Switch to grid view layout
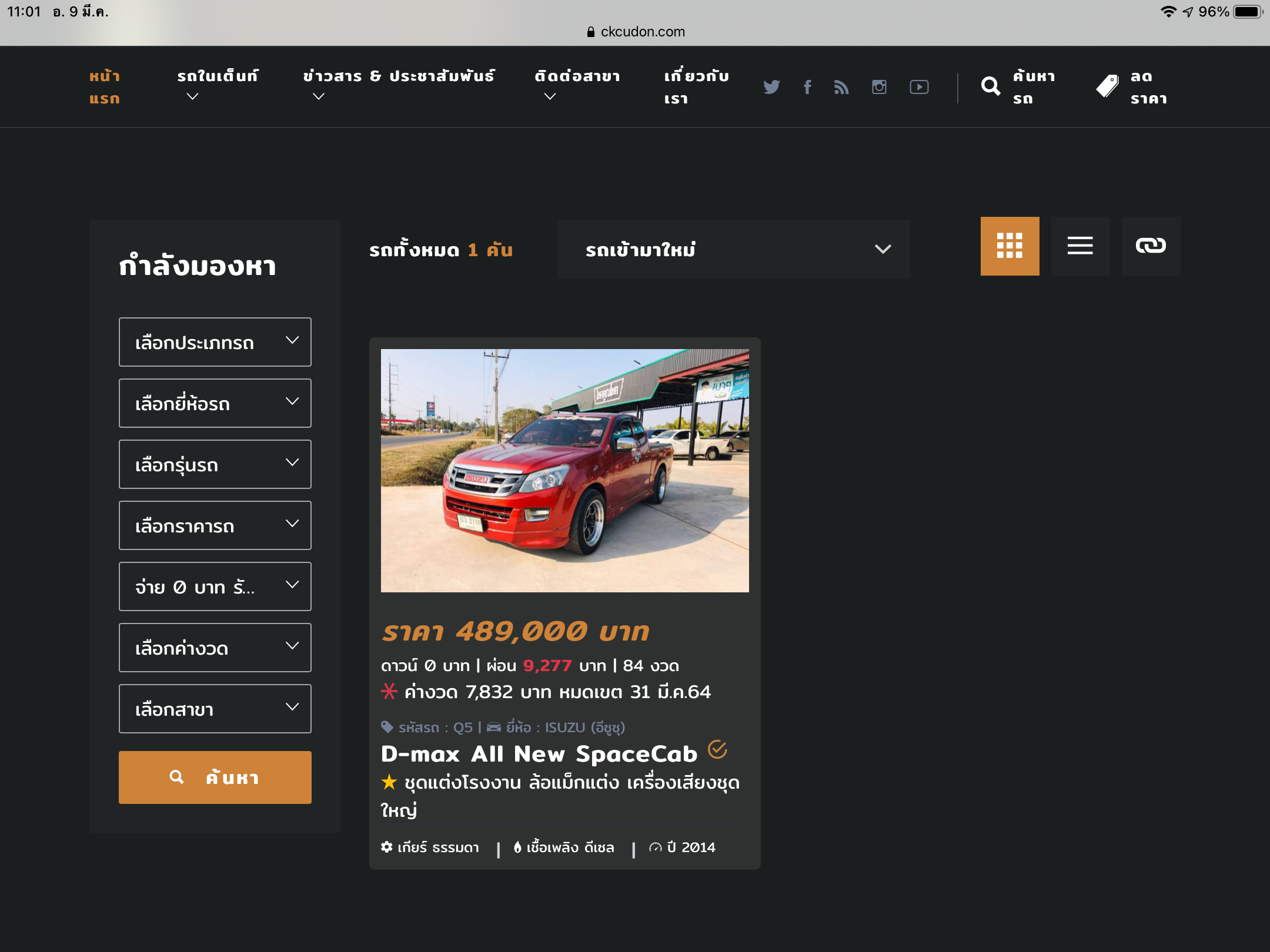Viewport: 1270px width, 952px height. click(x=1010, y=246)
